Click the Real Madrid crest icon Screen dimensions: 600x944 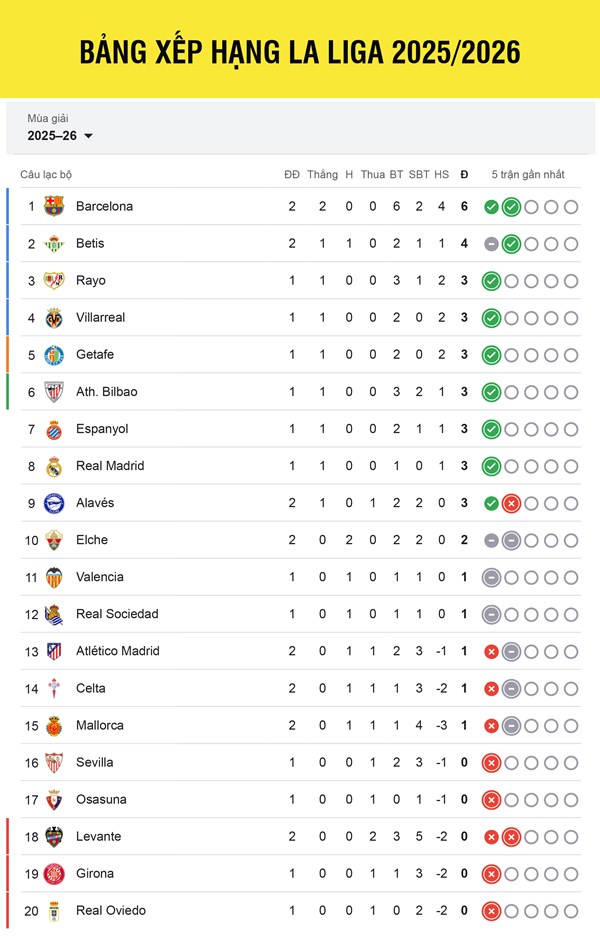54,466
